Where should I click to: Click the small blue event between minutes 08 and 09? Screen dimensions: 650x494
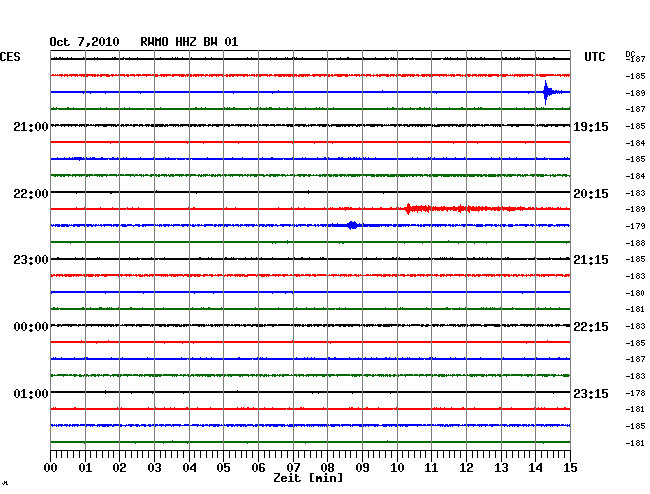[x=353, y=225]
